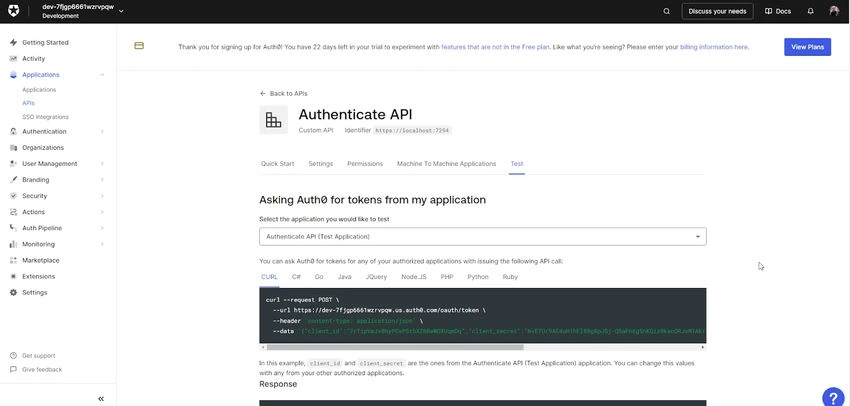This screenshot has width=850, height=406.
Task: Expand the Monitoring section chevron
Action: pos(102,244)
